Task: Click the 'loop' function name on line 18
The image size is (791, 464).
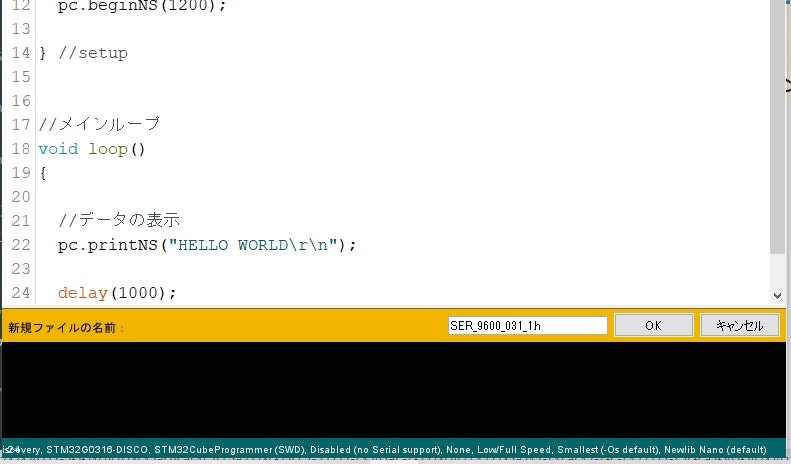Action: (108, 149)
